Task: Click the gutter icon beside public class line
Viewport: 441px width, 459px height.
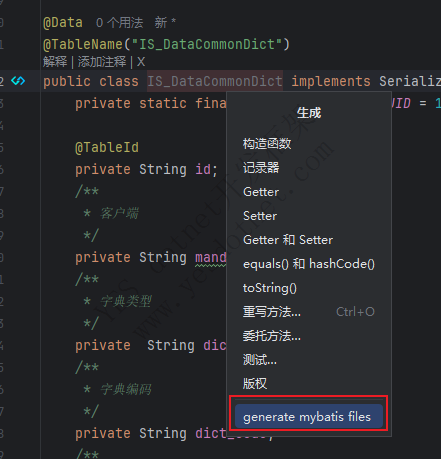Action: pyautogui.click(x=18, y=81)
